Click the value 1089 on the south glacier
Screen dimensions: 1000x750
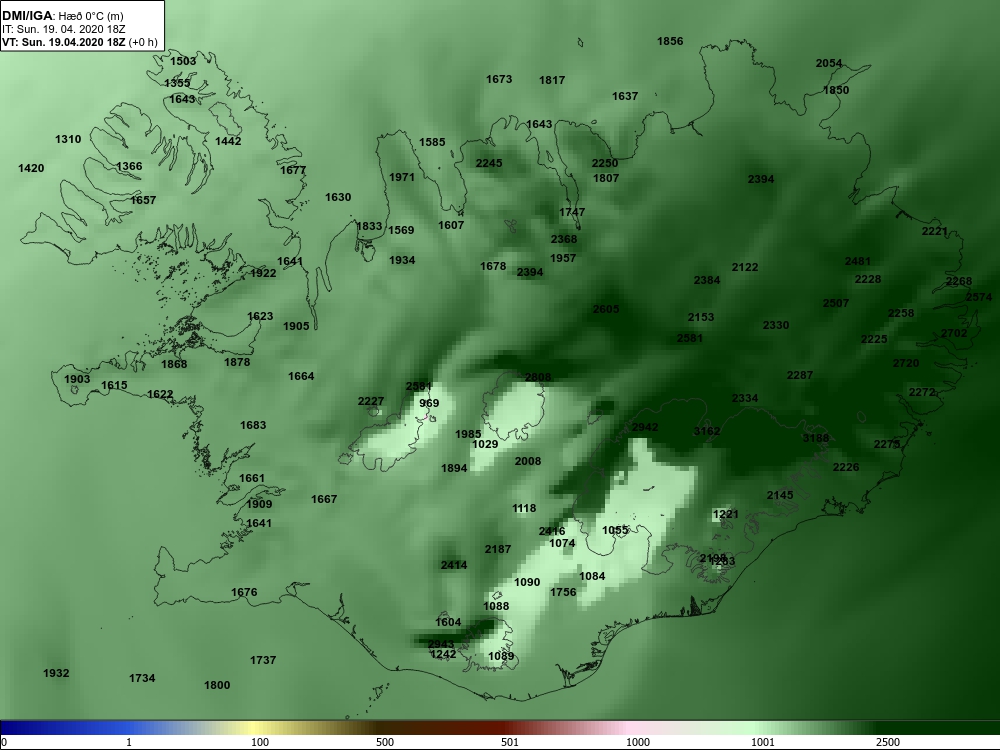501,656
